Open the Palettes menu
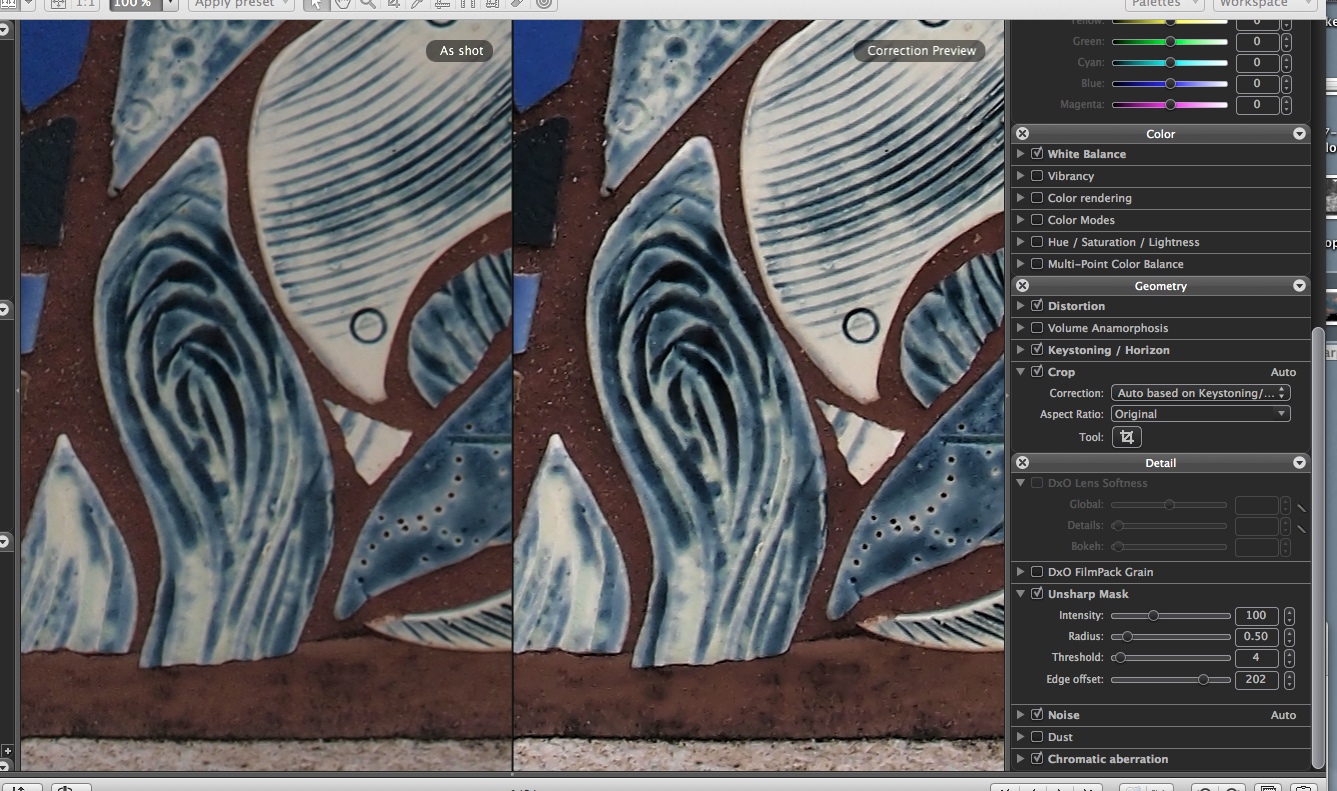The height and width of the screenshot is (791, 1337). click(x=1164, y=4)
